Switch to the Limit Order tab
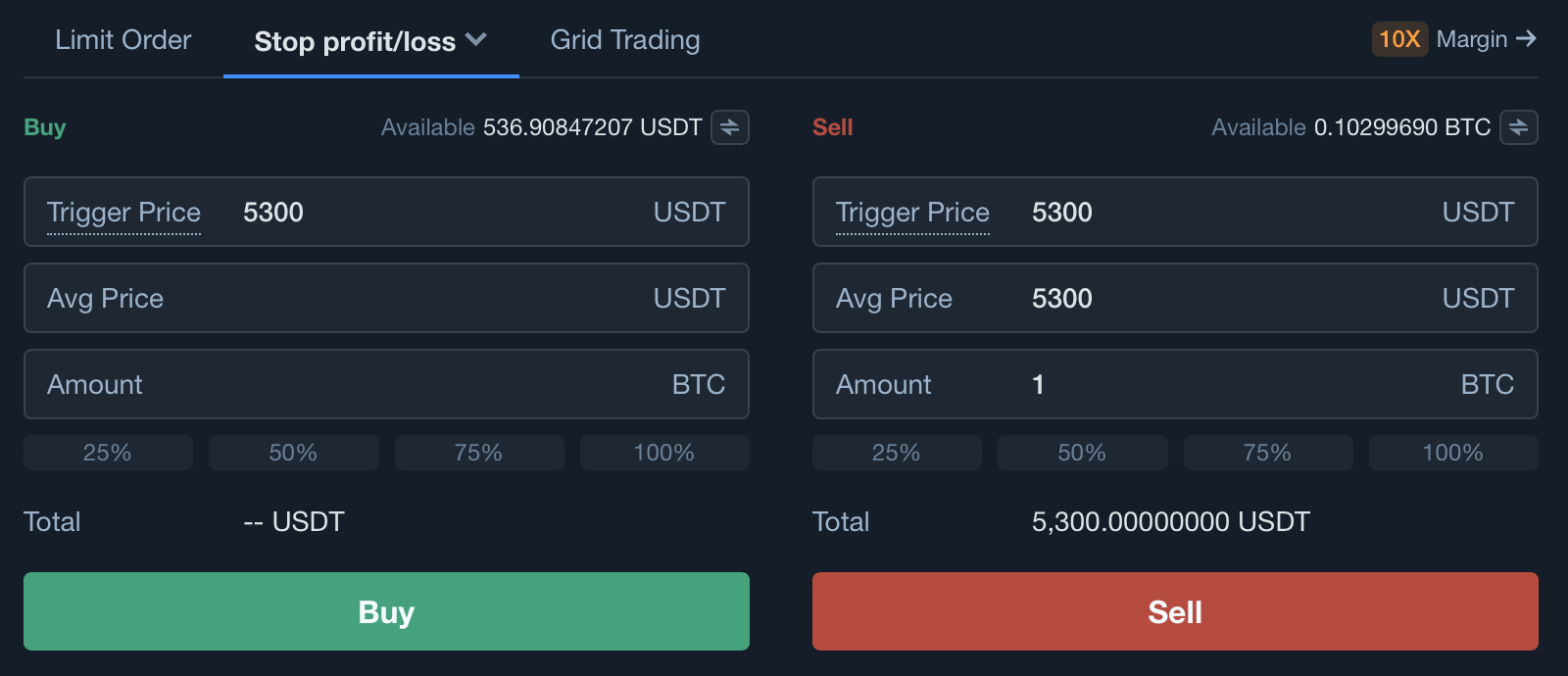Image resolution: width=1568 pixels, height=676 pixels. click(x=123, y=40)
